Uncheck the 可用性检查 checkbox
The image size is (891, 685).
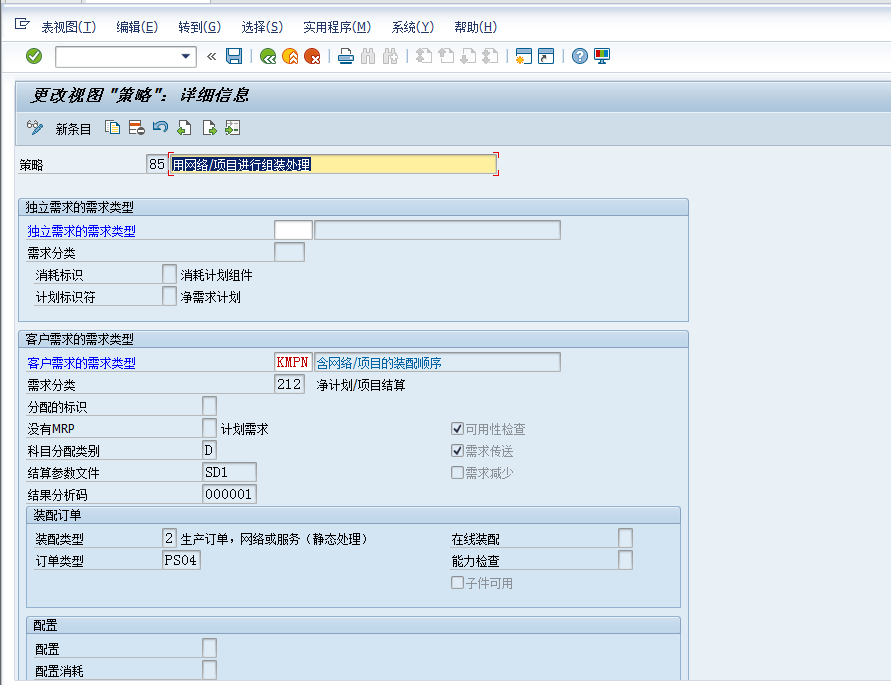[x=457, y=428]
